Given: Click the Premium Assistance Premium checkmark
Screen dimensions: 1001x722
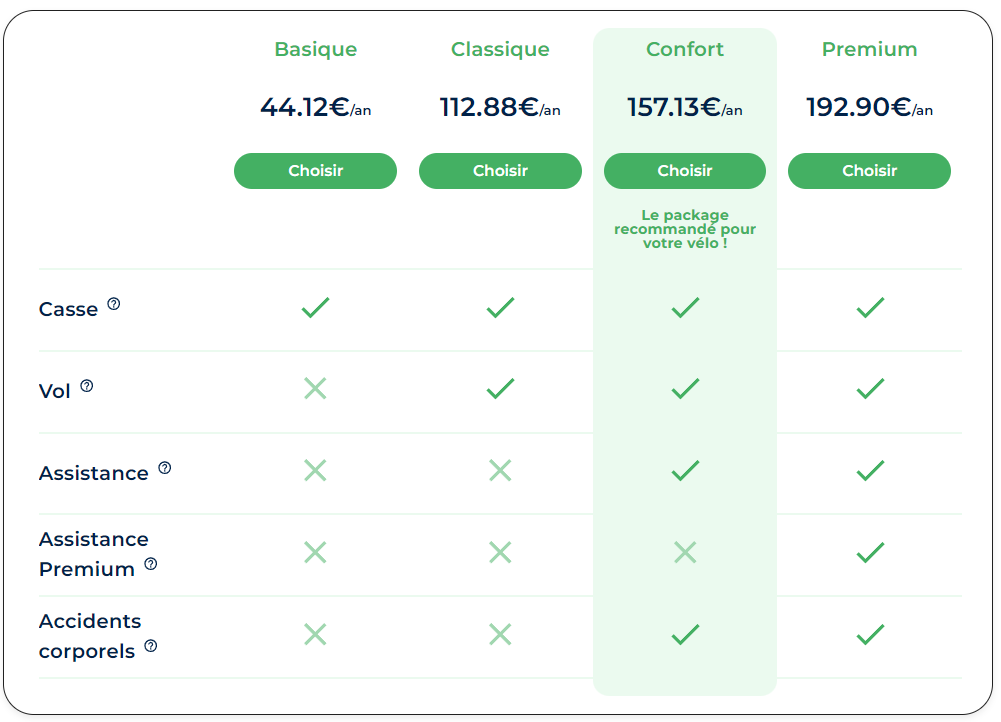Looking at the screenshot, I should click(x=870, y=552).
